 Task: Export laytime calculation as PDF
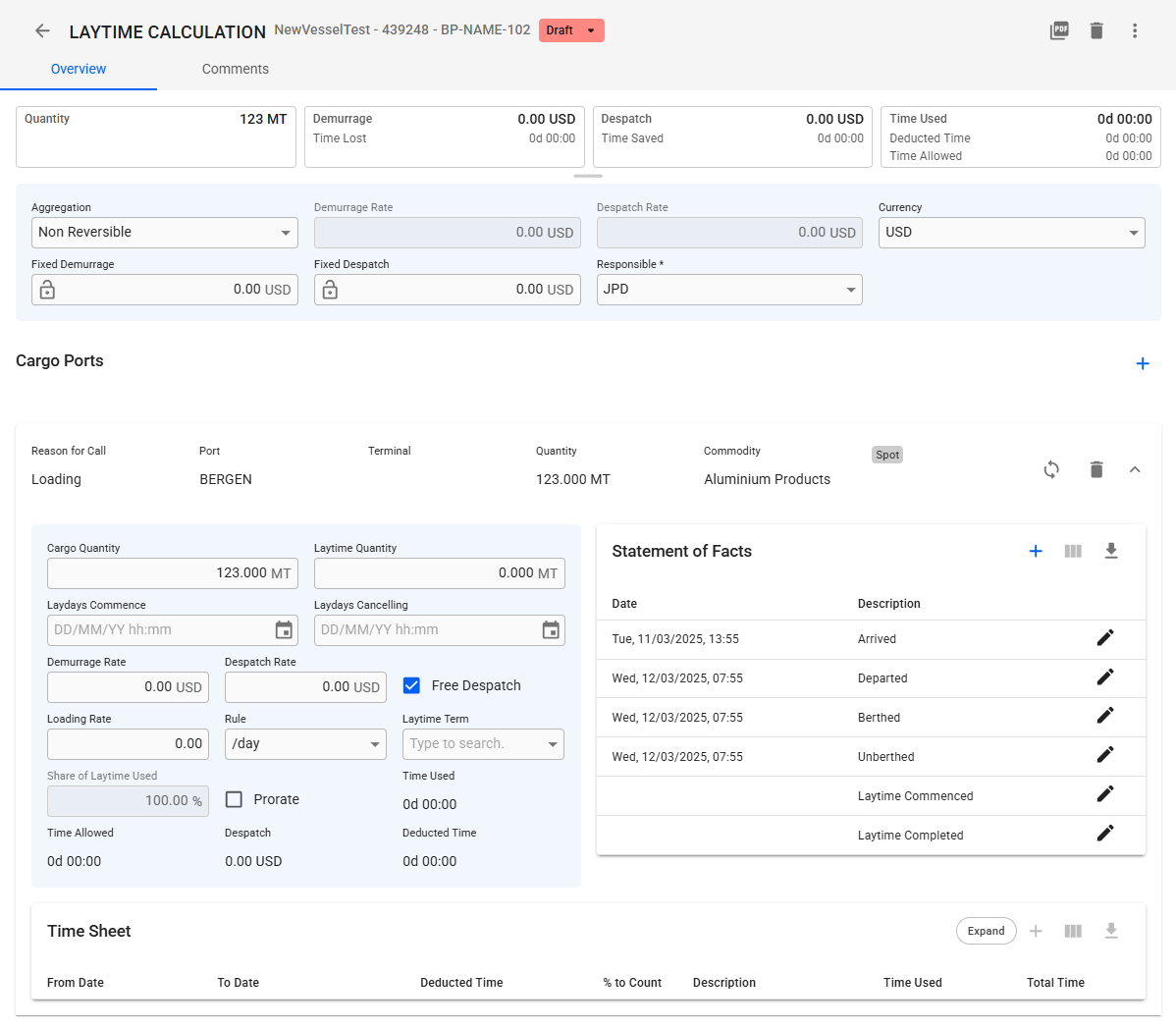pos(1059,30)
